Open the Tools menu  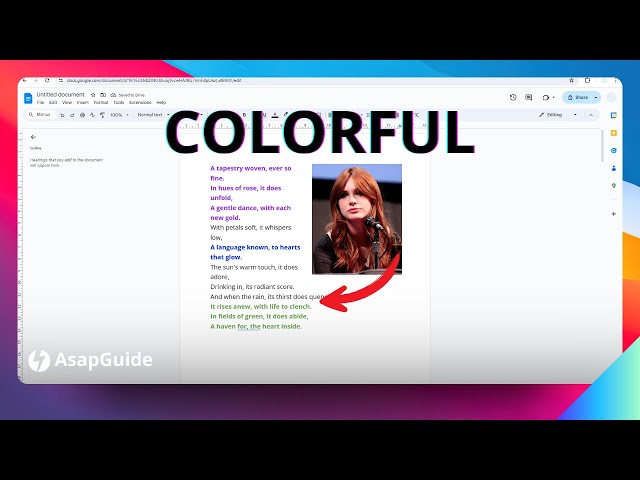click(x=119, y=102)
